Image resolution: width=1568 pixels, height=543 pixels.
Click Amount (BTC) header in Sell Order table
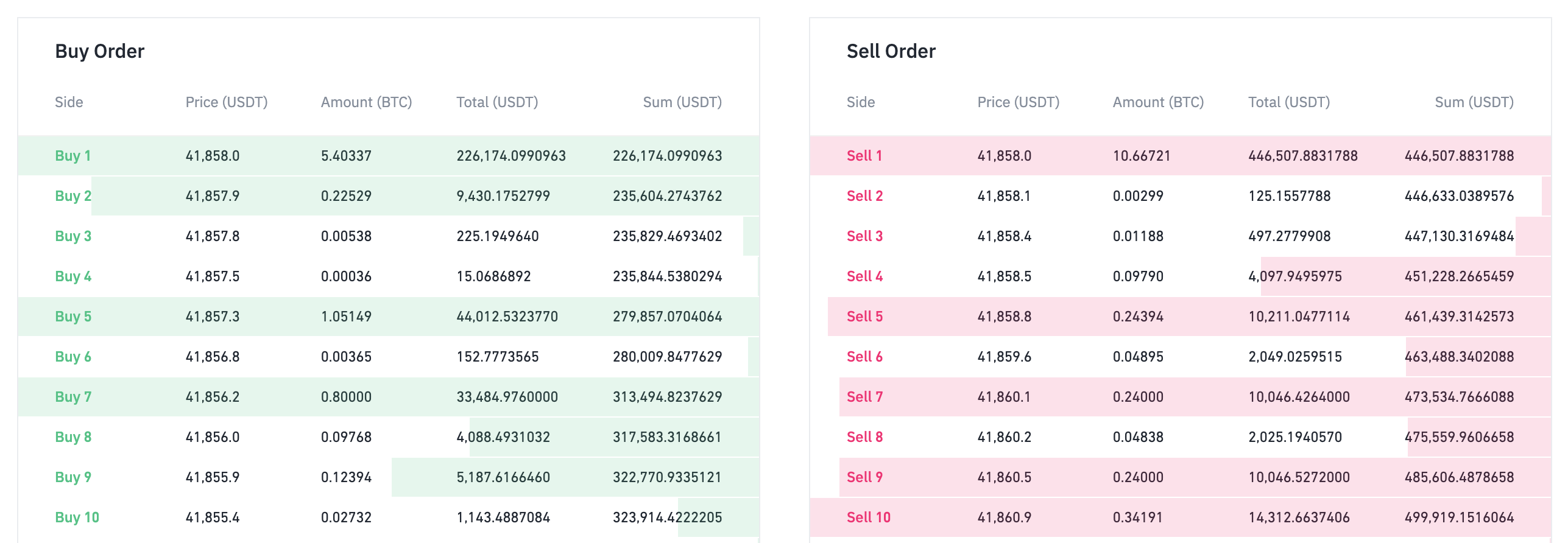pos(1158,102)
